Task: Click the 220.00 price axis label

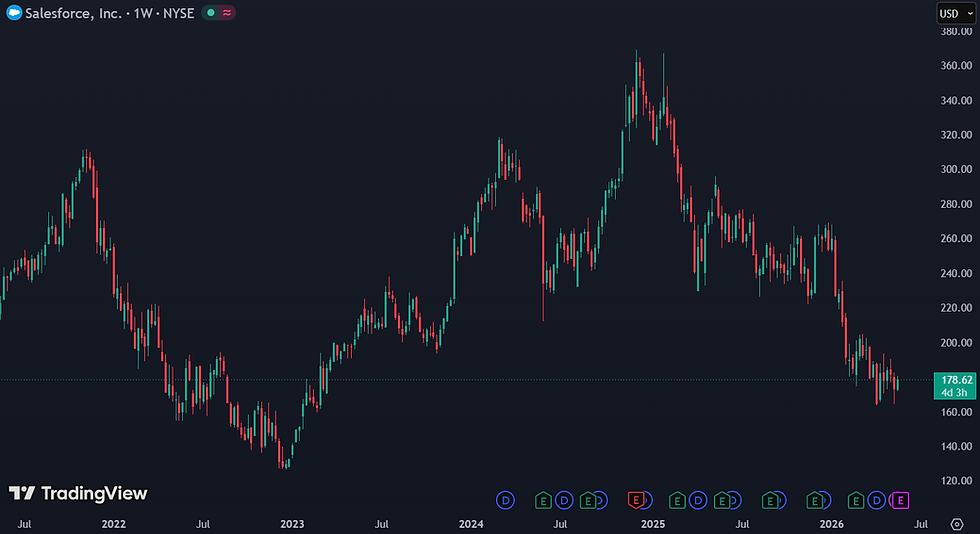Action: pos(956,308)
